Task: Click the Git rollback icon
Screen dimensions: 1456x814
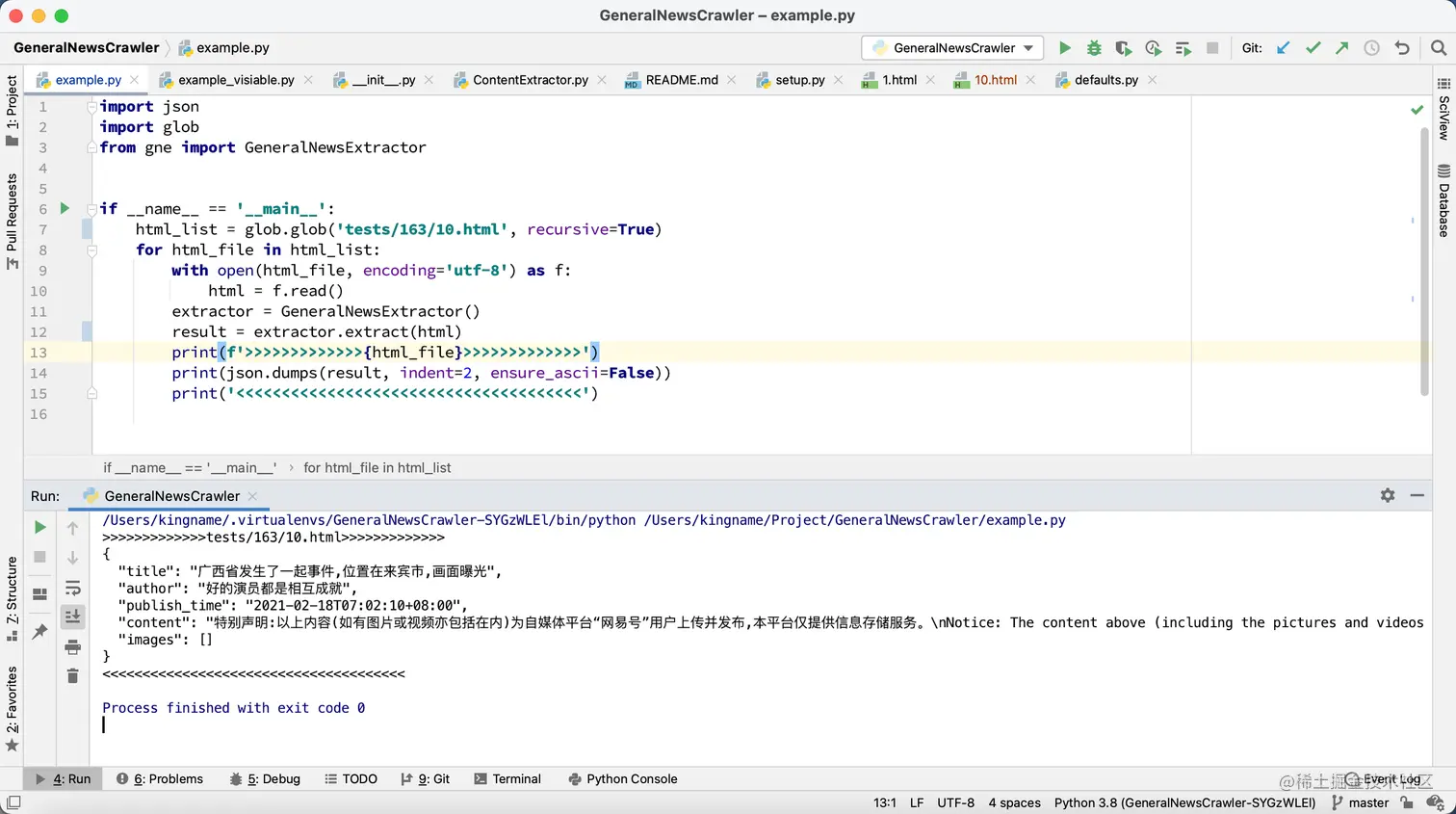Action: 1402,48
